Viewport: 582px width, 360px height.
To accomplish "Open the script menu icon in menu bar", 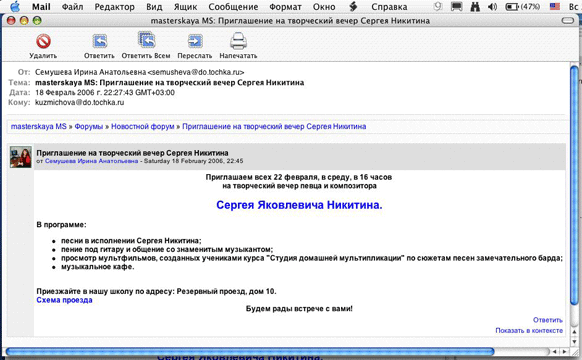I will pos(353,6).
